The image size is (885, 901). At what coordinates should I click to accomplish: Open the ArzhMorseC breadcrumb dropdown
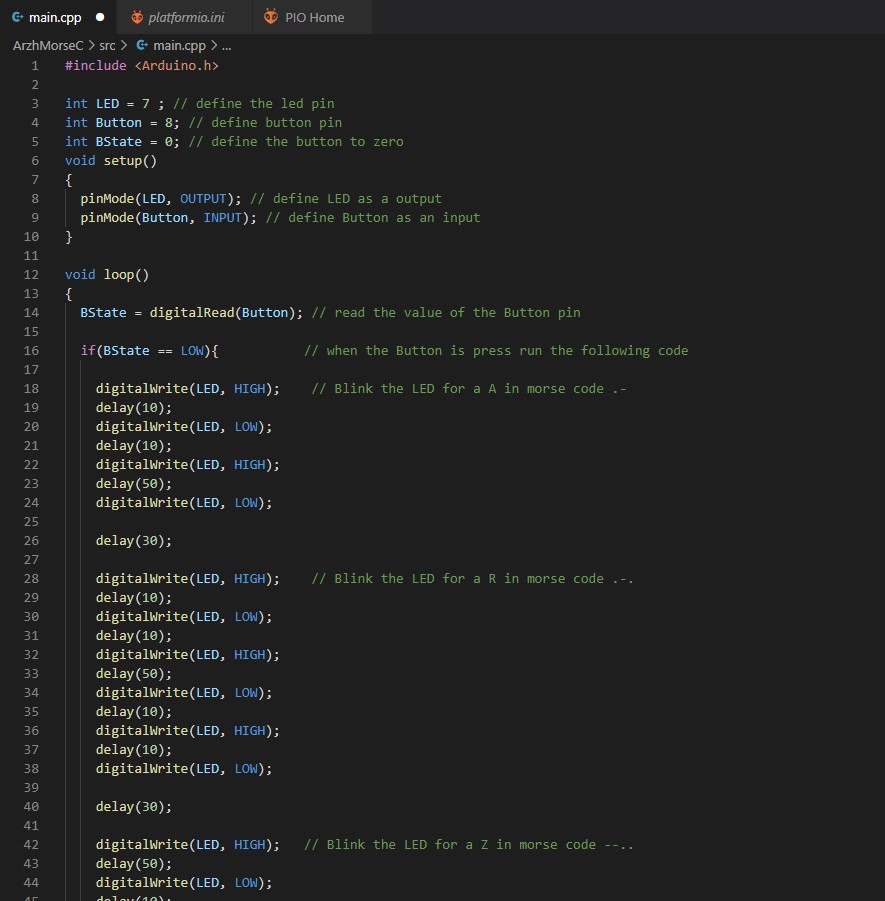pyautogui.click(x=47, y=45)
